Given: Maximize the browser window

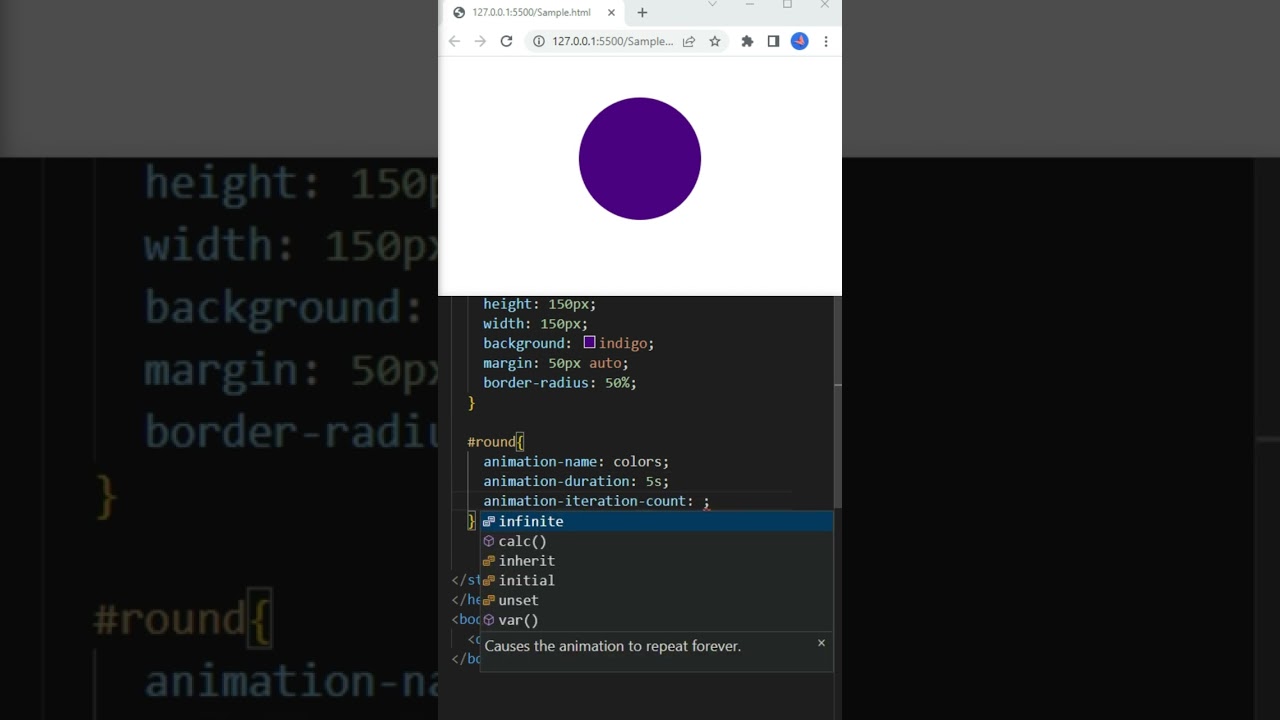Looking at the screenshot, I should [787, 4].
